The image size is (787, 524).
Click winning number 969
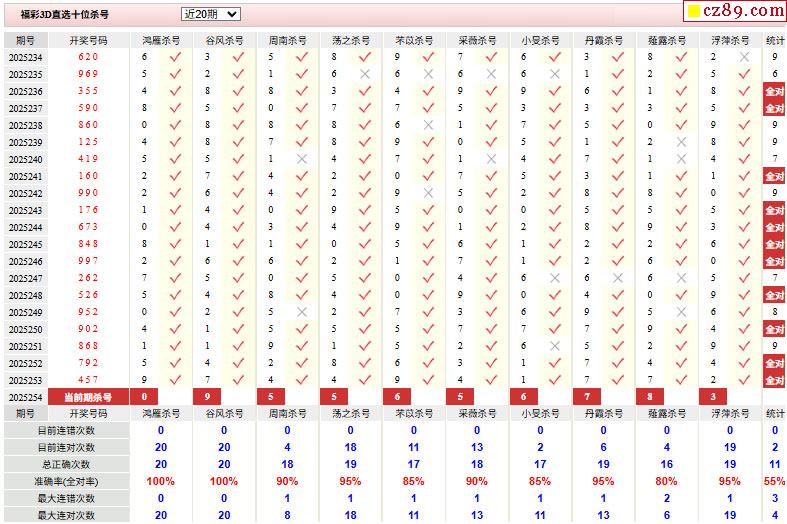point(88,74)
